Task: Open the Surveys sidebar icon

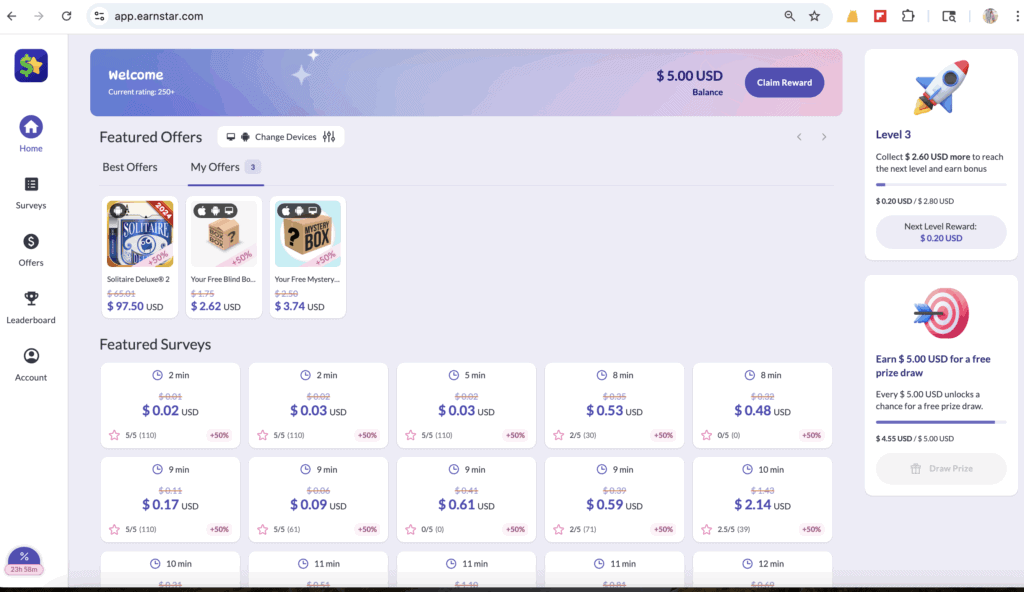Action: coord(31,184)
